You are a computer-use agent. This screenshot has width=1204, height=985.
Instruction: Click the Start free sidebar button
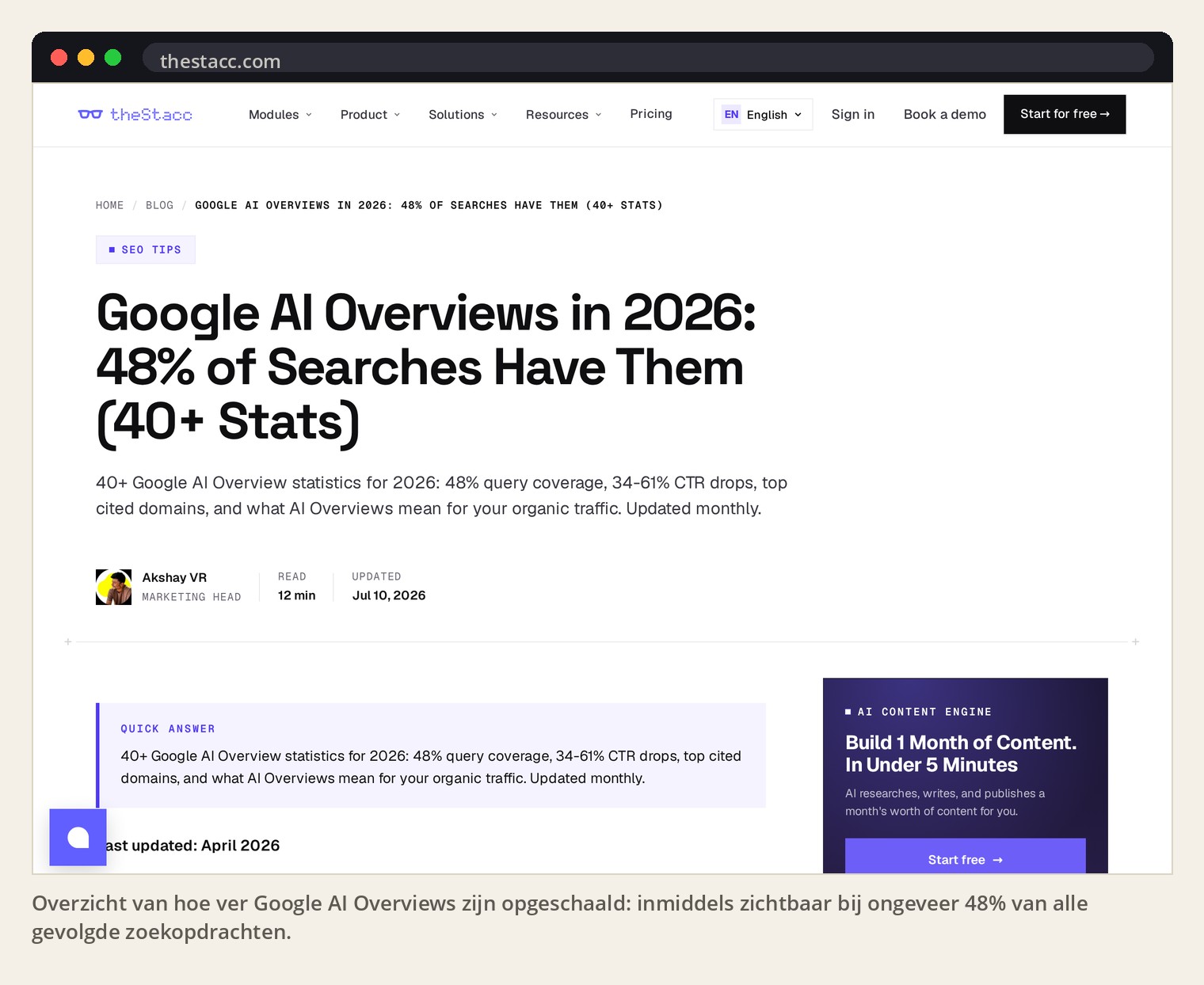click(965, 858)
